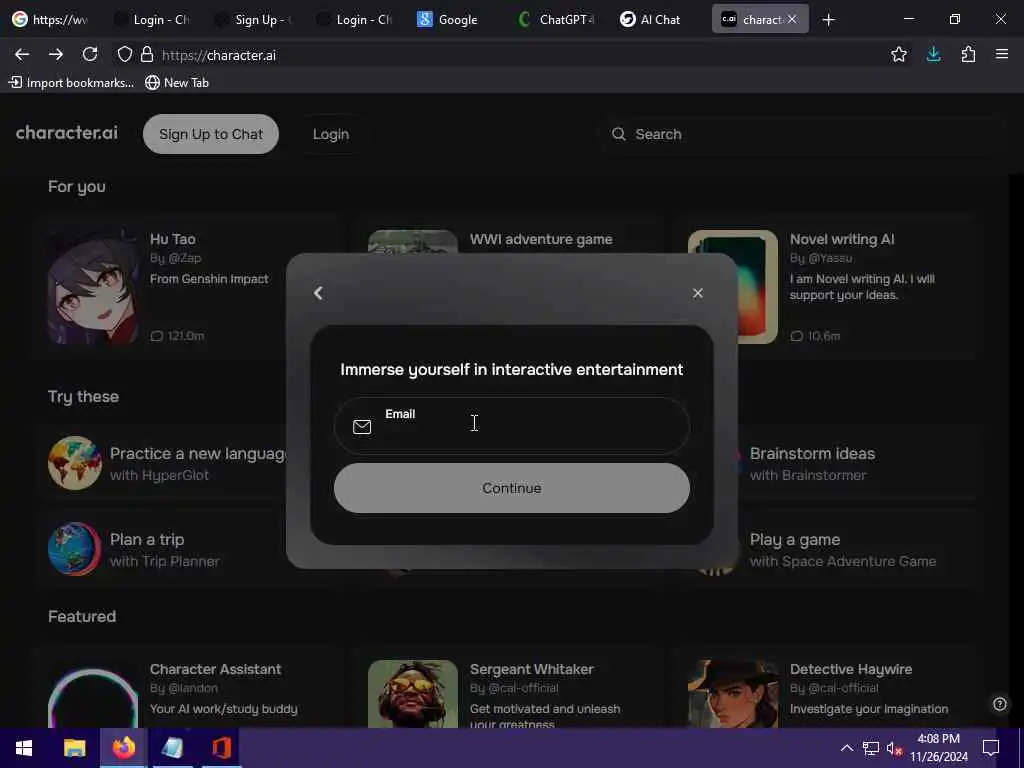Switch to the Sign Up tab
The height and width of the screenshot is (768, 1024).
tap(253, 20)
